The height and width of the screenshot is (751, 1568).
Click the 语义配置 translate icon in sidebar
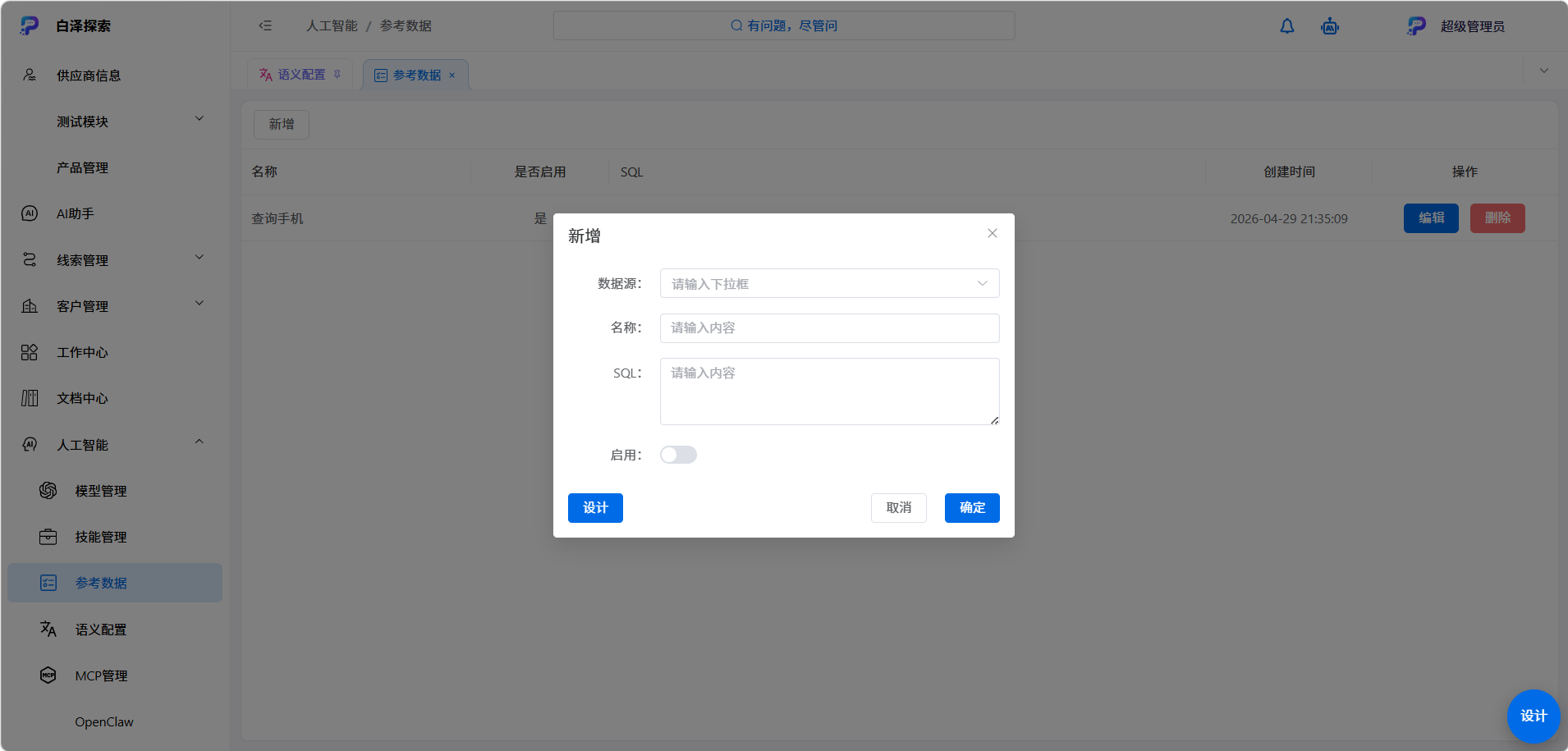(48, 629)
